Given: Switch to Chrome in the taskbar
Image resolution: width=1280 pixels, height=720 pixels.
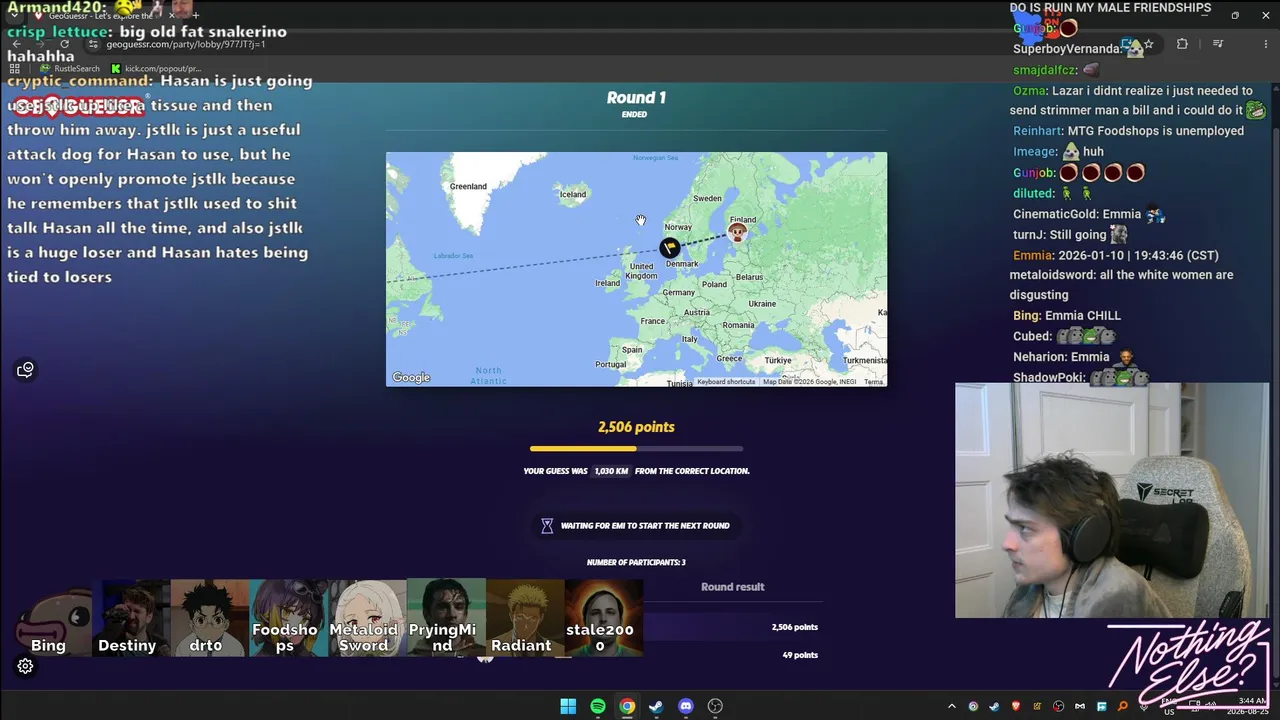Looking at the screenshot, I should [x=626, y=706].
